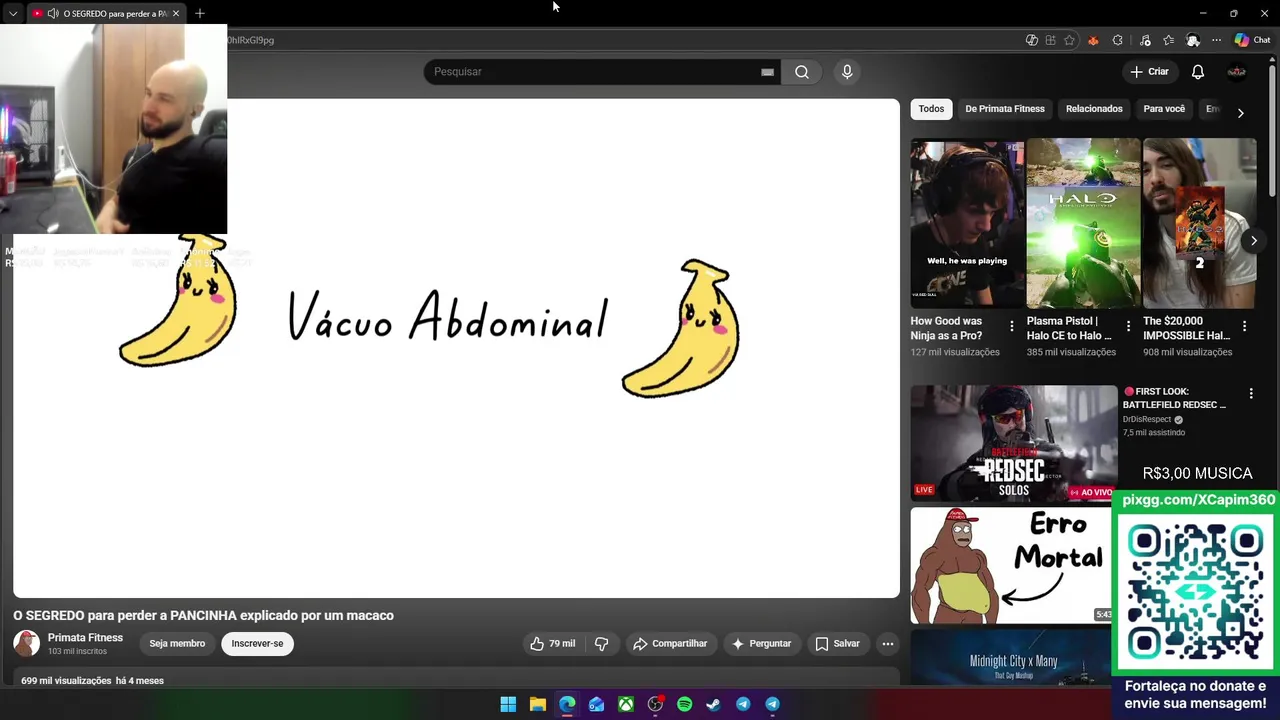1280x720 pixels.
Task: Open the media control music-note icon
Action: click(1145, 40)
